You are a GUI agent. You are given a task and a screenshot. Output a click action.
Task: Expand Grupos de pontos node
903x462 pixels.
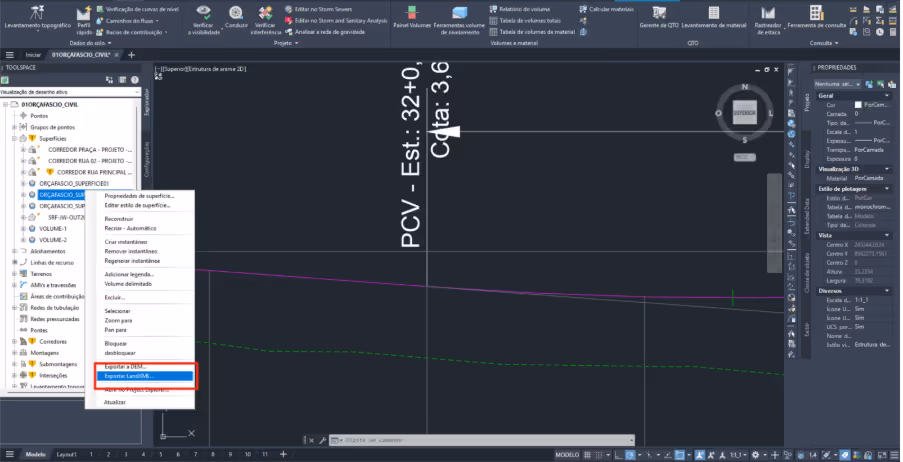pos(15,127)
